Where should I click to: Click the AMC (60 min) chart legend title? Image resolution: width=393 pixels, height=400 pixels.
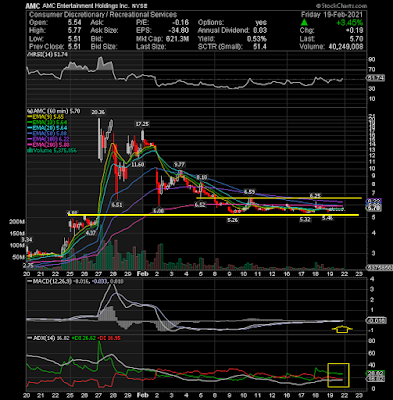coord(55,112)
